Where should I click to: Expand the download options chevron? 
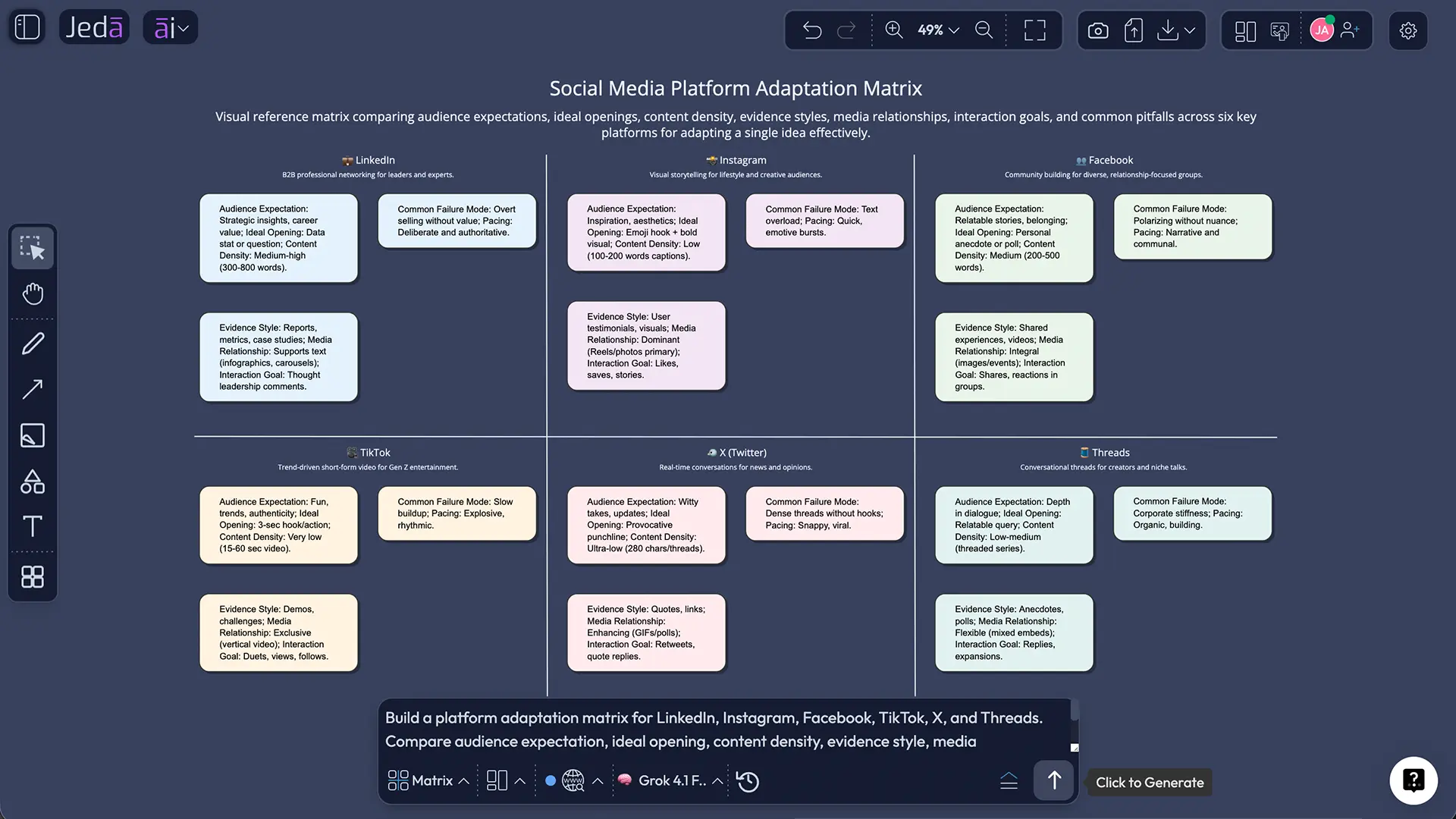[x=1190, y=30]
